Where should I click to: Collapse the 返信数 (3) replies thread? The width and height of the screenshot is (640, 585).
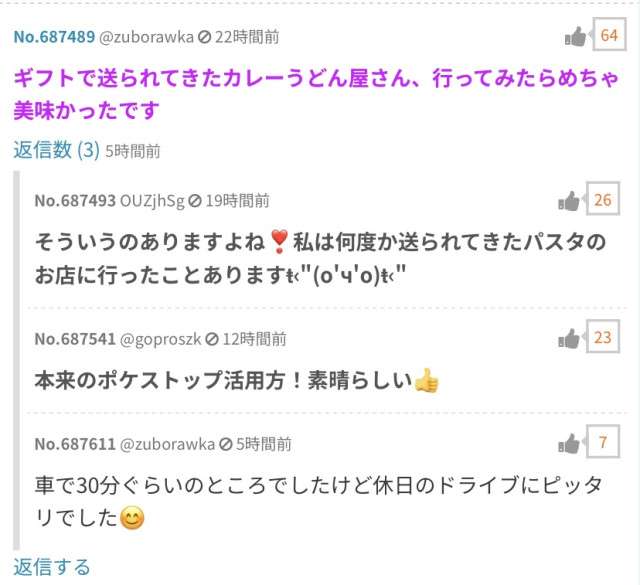coord(57,149)
